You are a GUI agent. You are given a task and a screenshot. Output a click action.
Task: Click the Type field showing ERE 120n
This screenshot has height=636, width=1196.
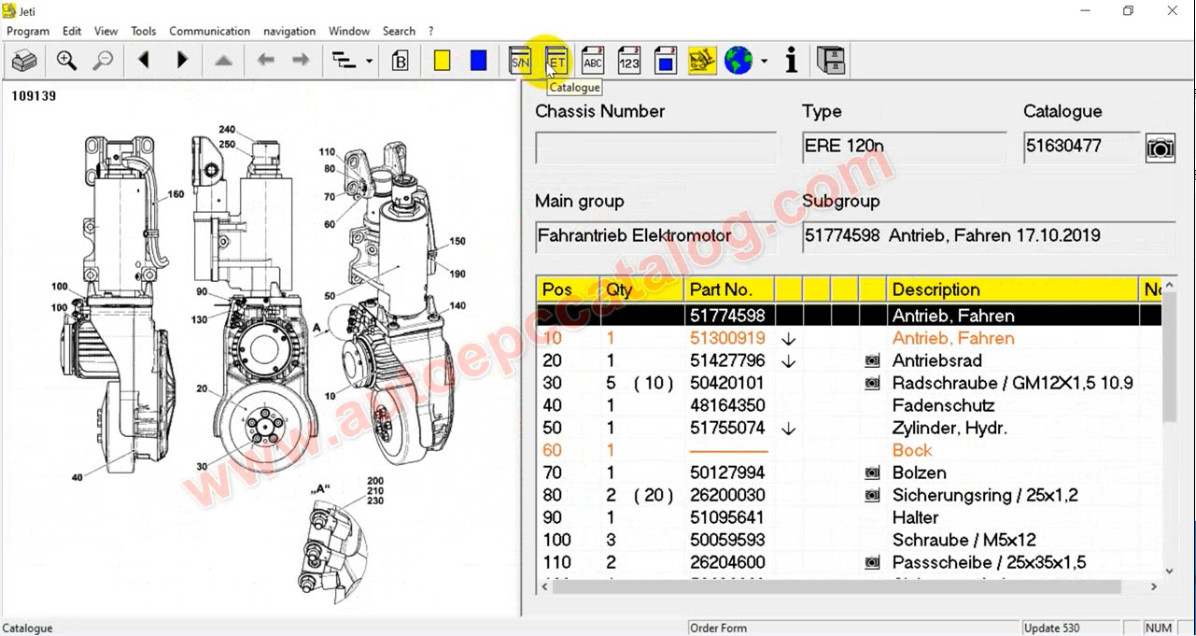point(905,147)
